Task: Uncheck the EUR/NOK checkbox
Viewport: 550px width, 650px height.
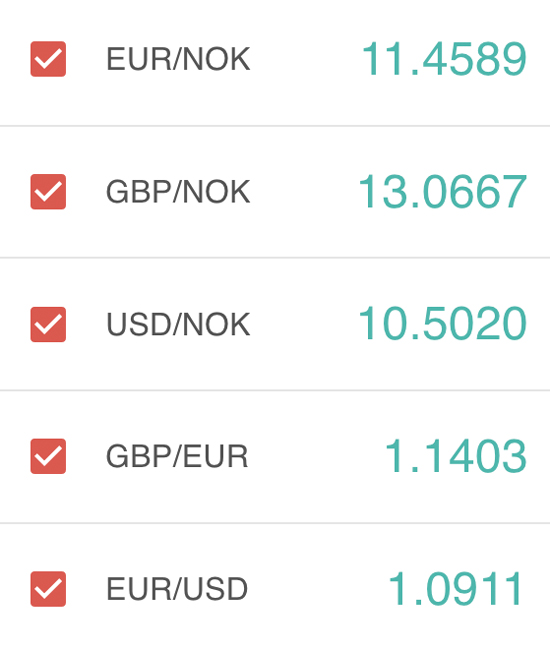Action: [48, 59]
